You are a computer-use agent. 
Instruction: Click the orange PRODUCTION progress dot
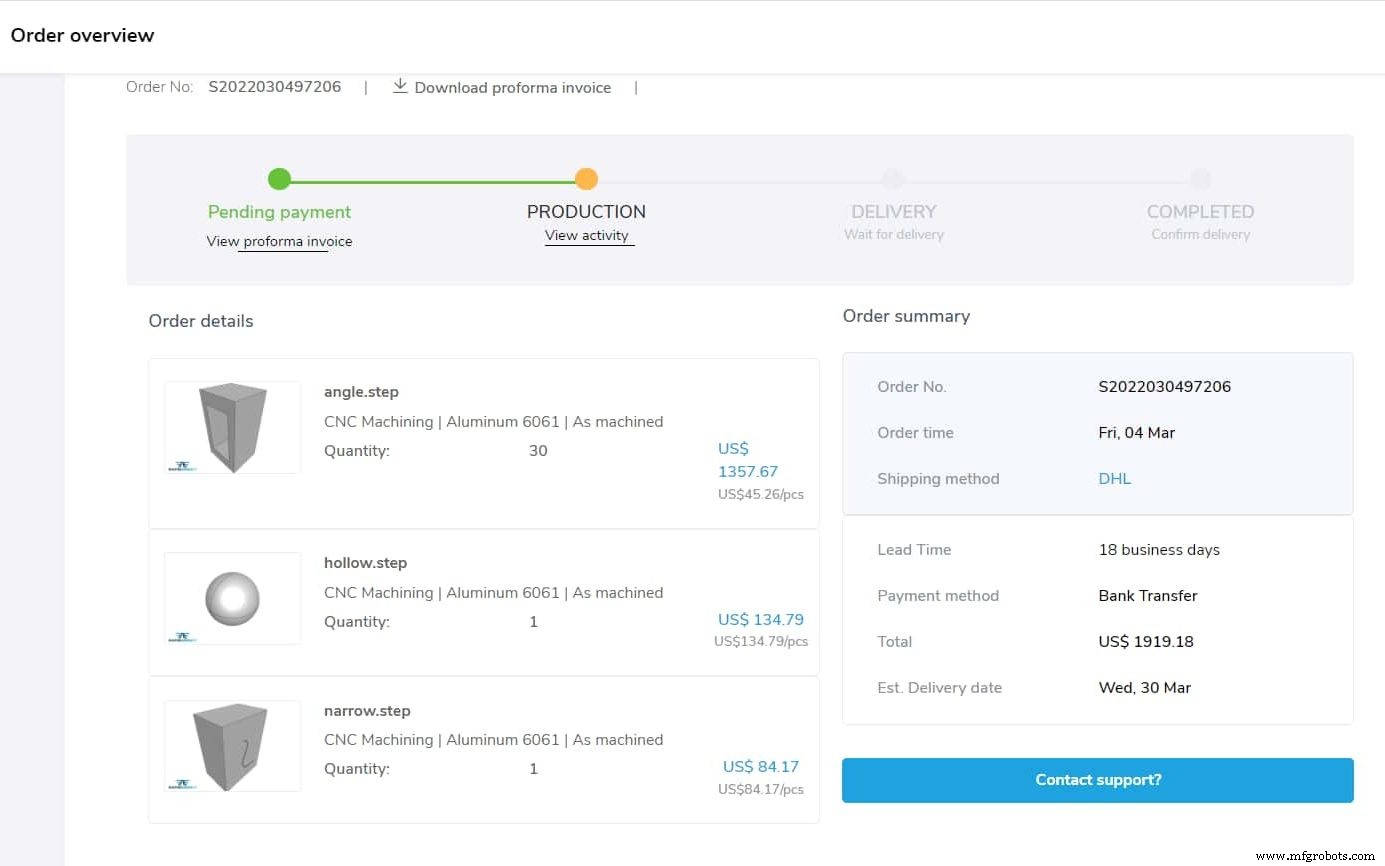[x=586, y=179]
